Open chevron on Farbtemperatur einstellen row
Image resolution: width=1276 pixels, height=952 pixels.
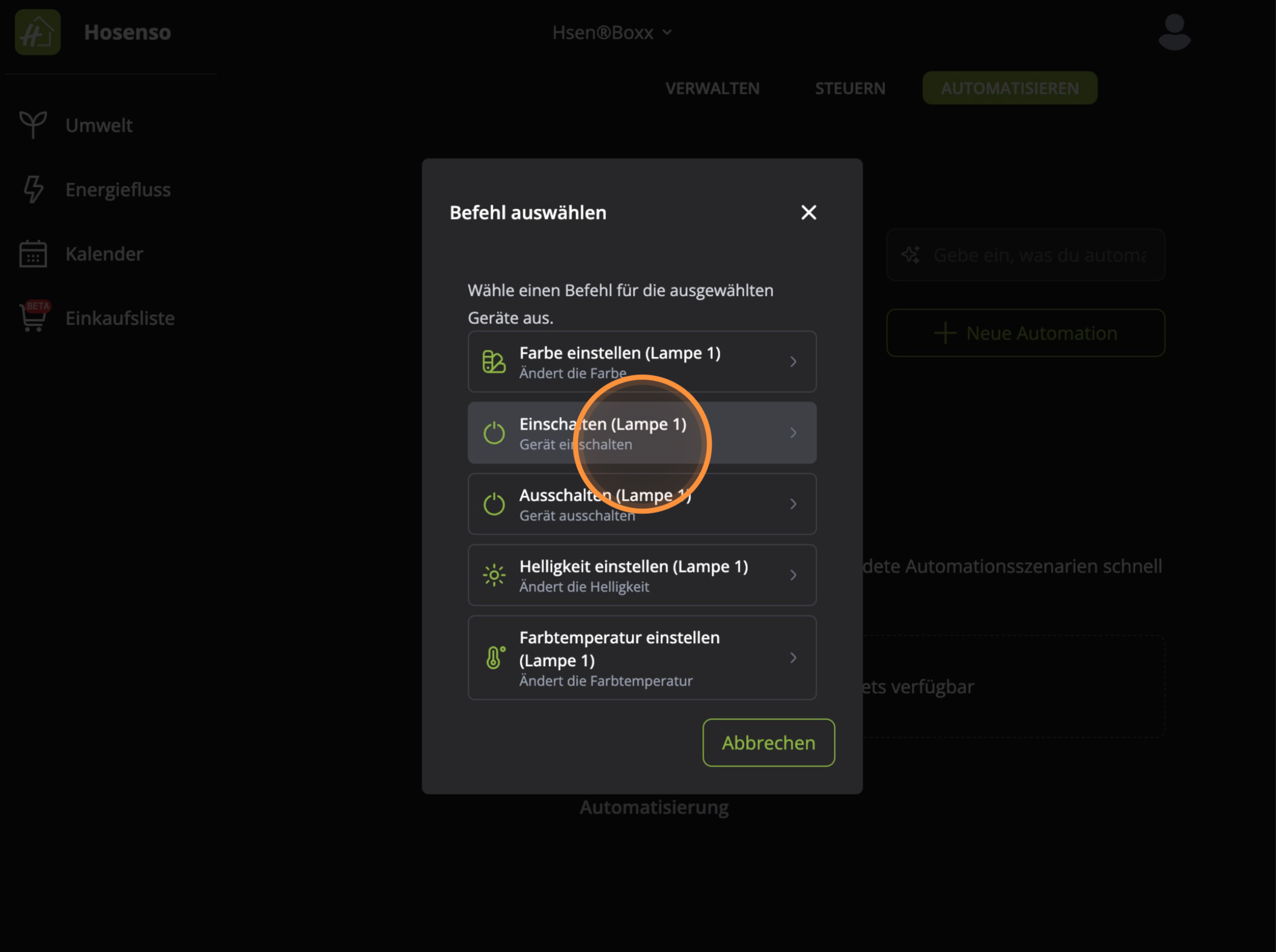tap(793, 658)
